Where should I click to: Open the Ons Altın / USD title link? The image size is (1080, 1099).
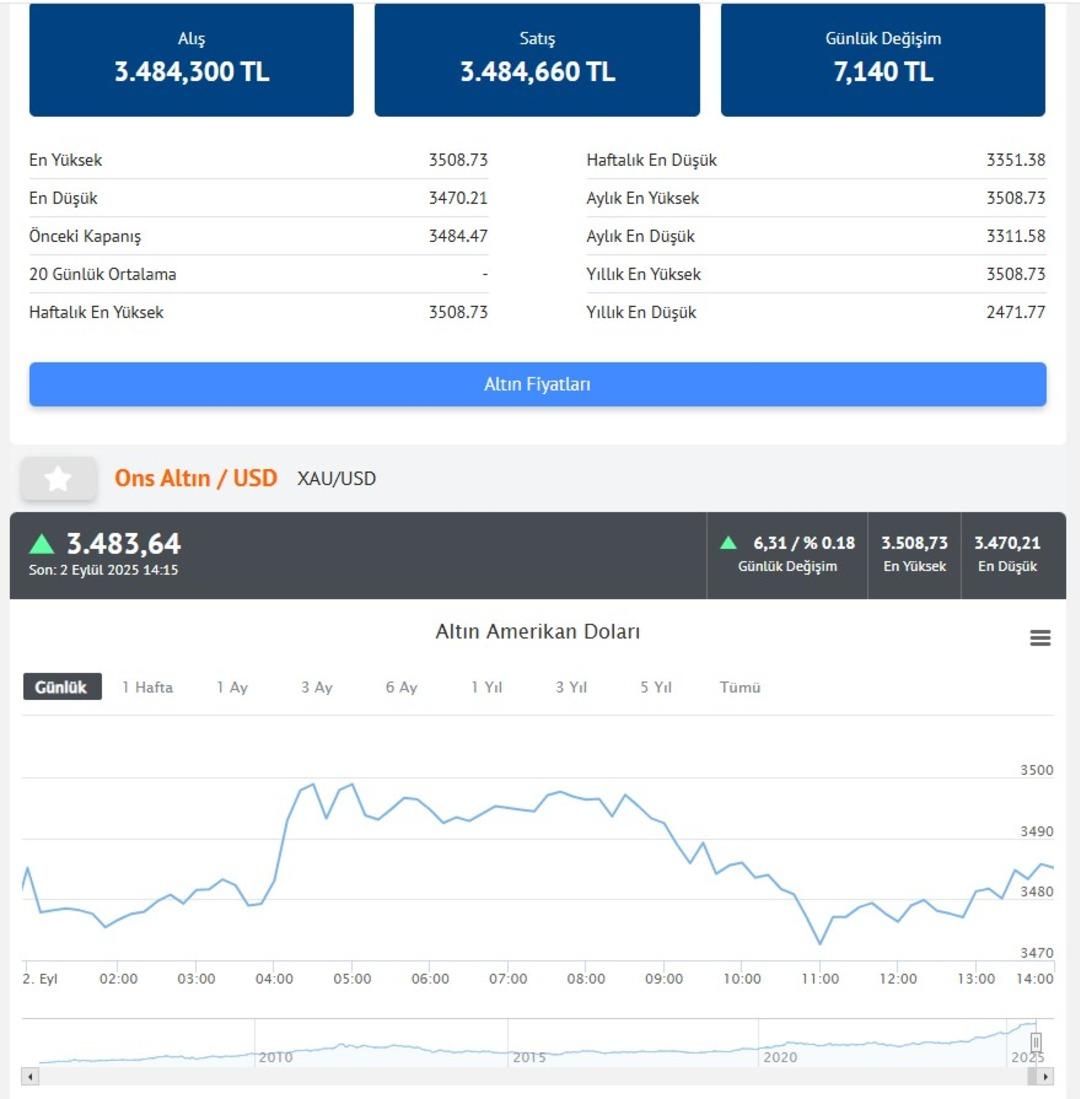[196, 478]
